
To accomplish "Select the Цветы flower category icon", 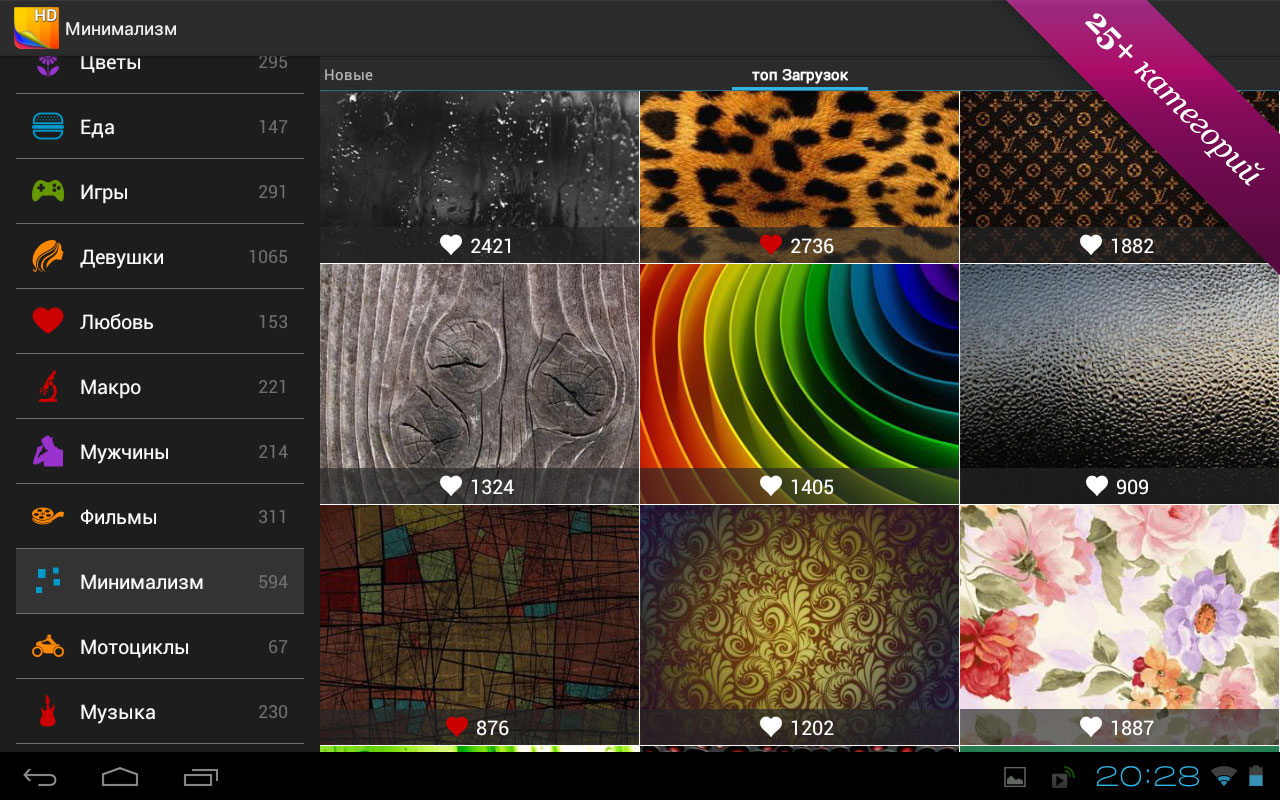I will tap(48, 65).
